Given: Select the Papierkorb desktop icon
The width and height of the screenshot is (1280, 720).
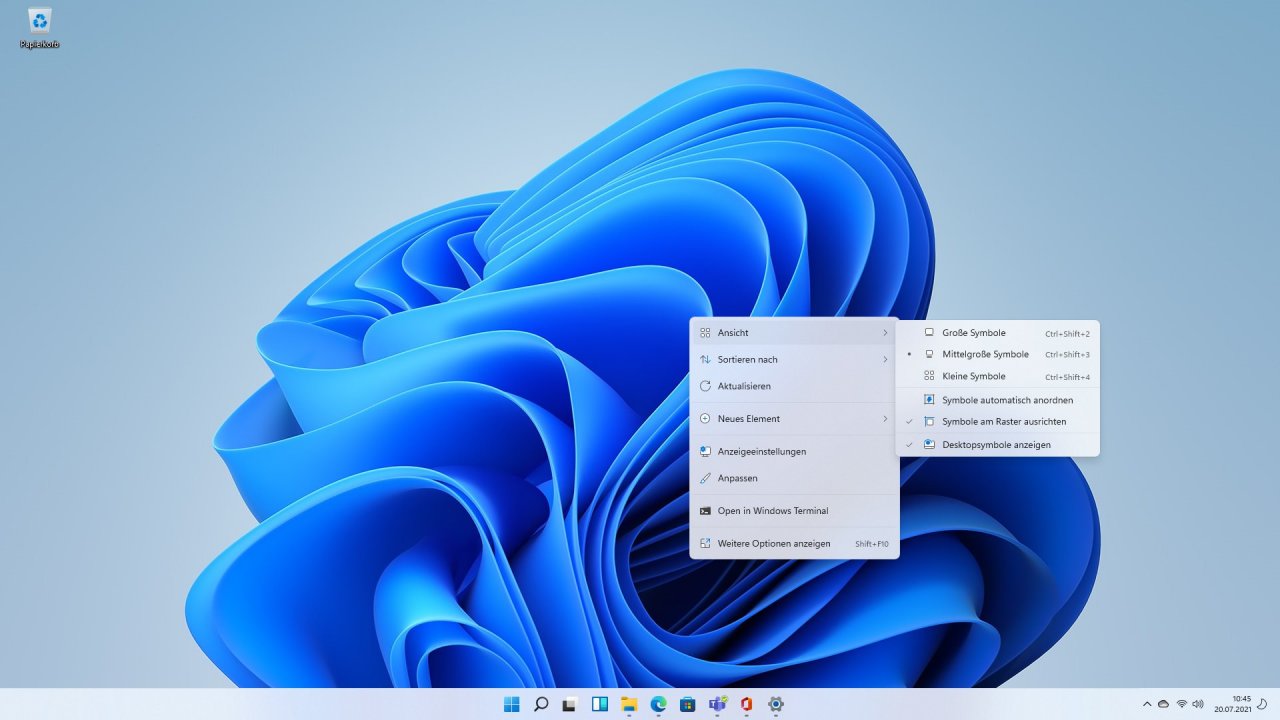Looking at the screenshot, I should tap(40, 28).
